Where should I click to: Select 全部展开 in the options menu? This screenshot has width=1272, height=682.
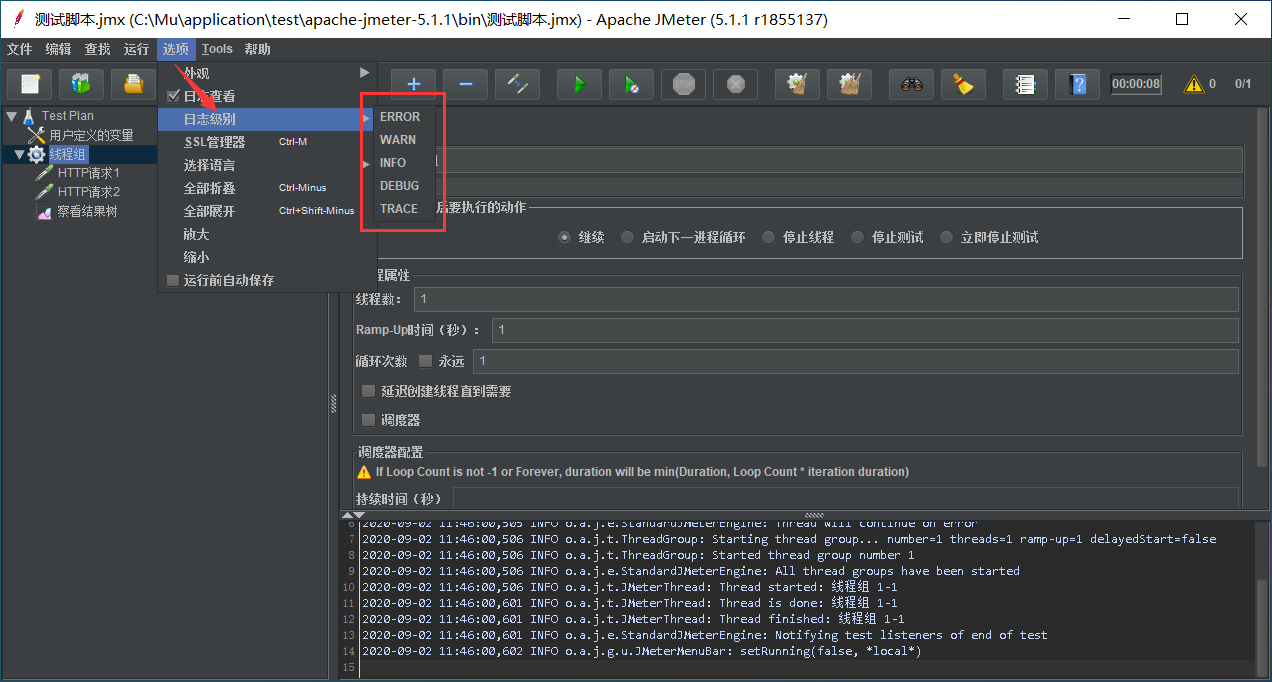[210, 211]
